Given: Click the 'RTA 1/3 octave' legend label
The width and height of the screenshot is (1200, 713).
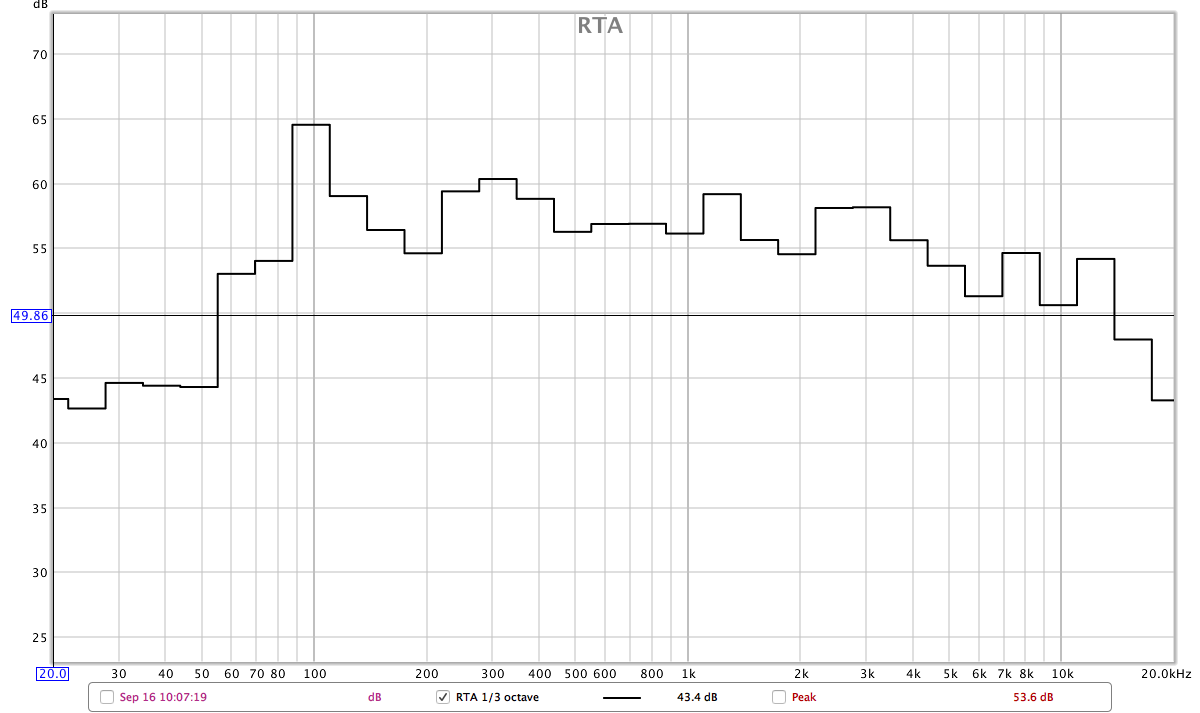Looking at the screenshot, I should pyautogui.click(x=497, y=697).
